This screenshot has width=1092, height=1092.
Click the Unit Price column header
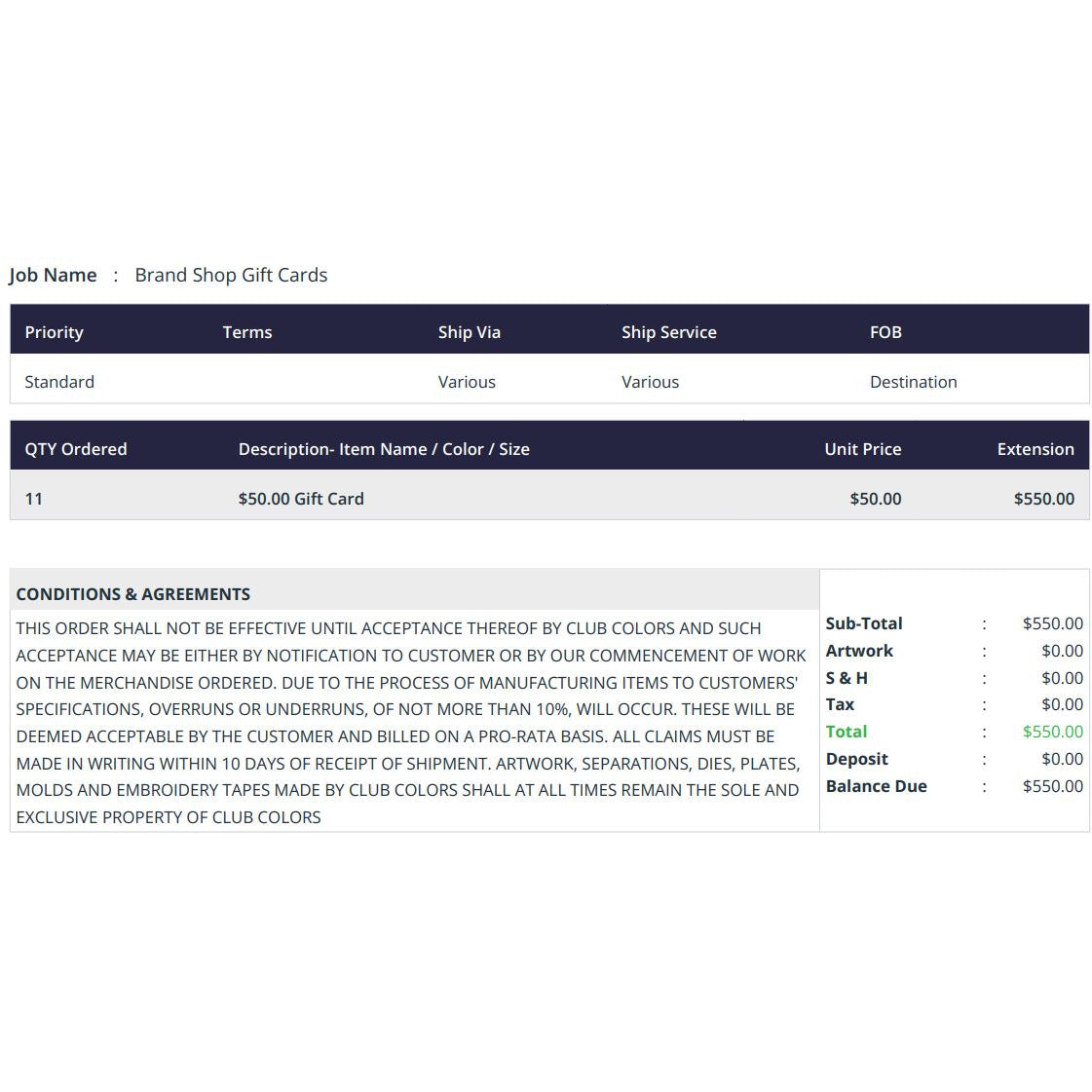pos(863,449)
